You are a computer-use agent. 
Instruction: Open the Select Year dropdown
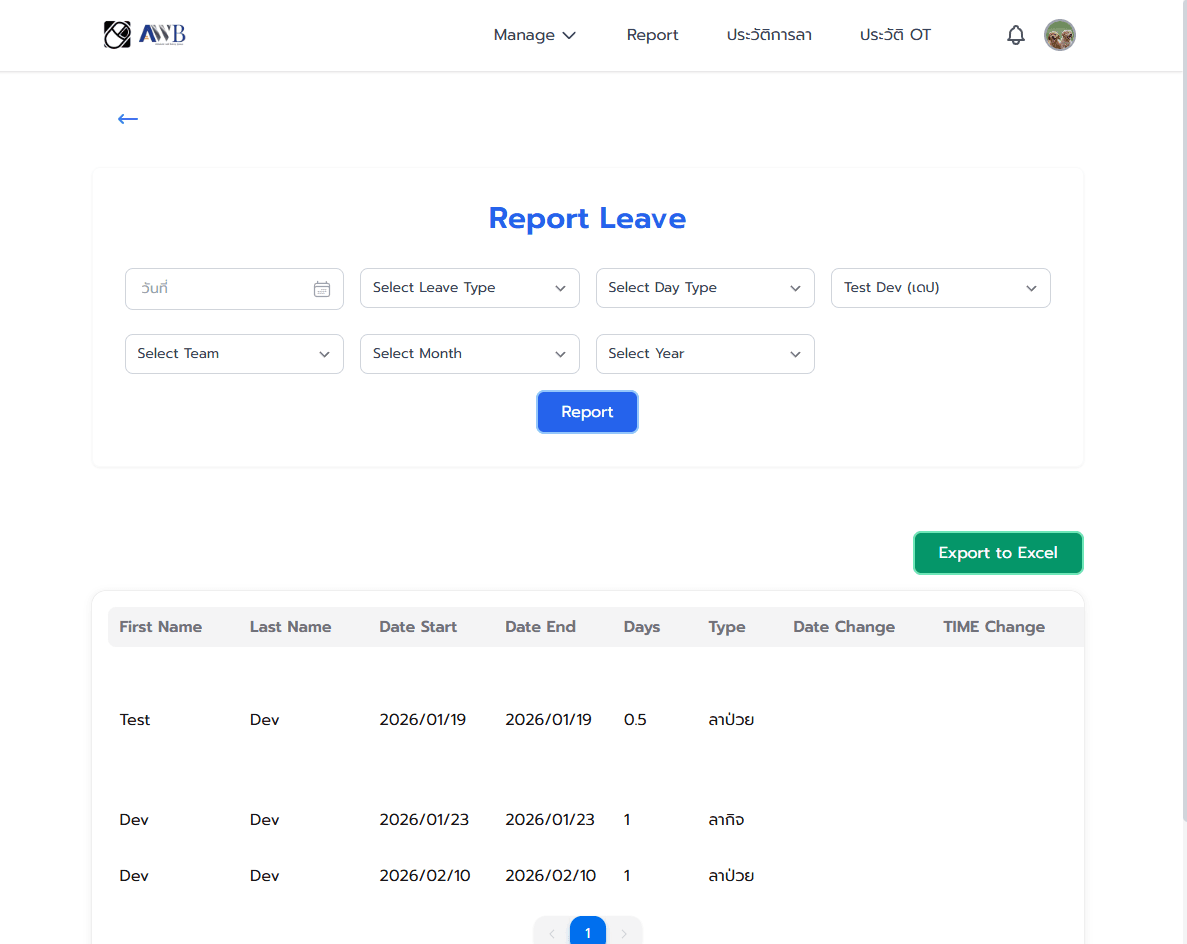[x=705, y=354]
